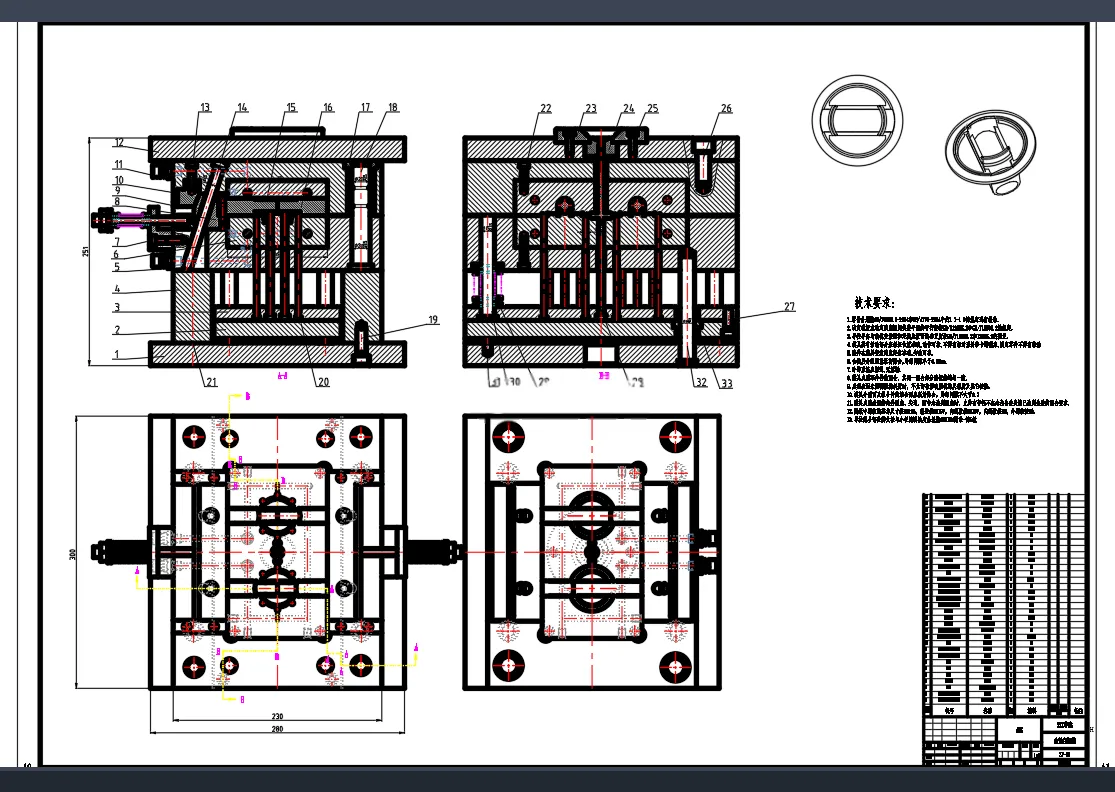Click part callout number 15

(x=291, y=107)
